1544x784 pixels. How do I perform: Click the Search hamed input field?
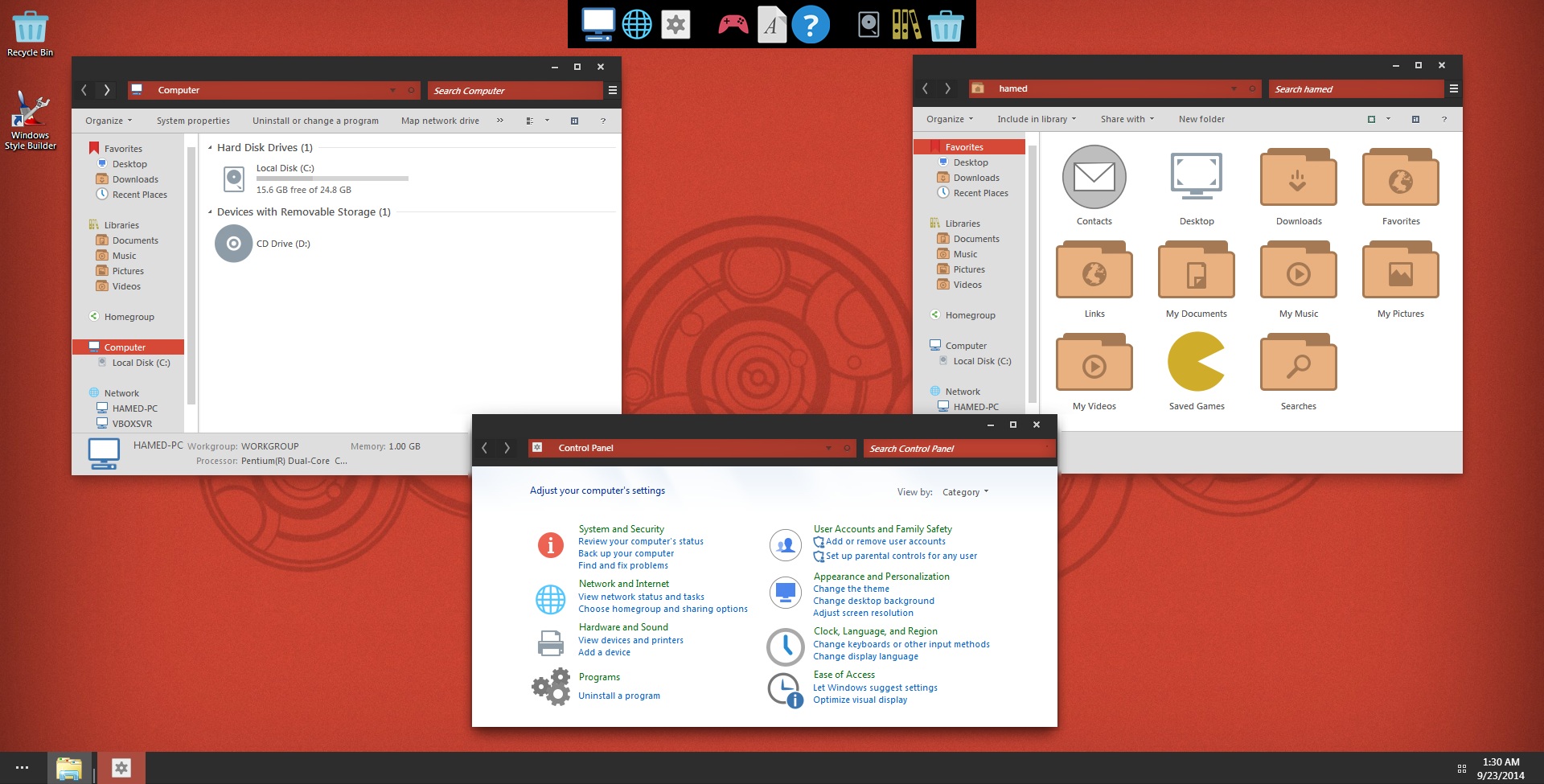tap(1356, 89)
